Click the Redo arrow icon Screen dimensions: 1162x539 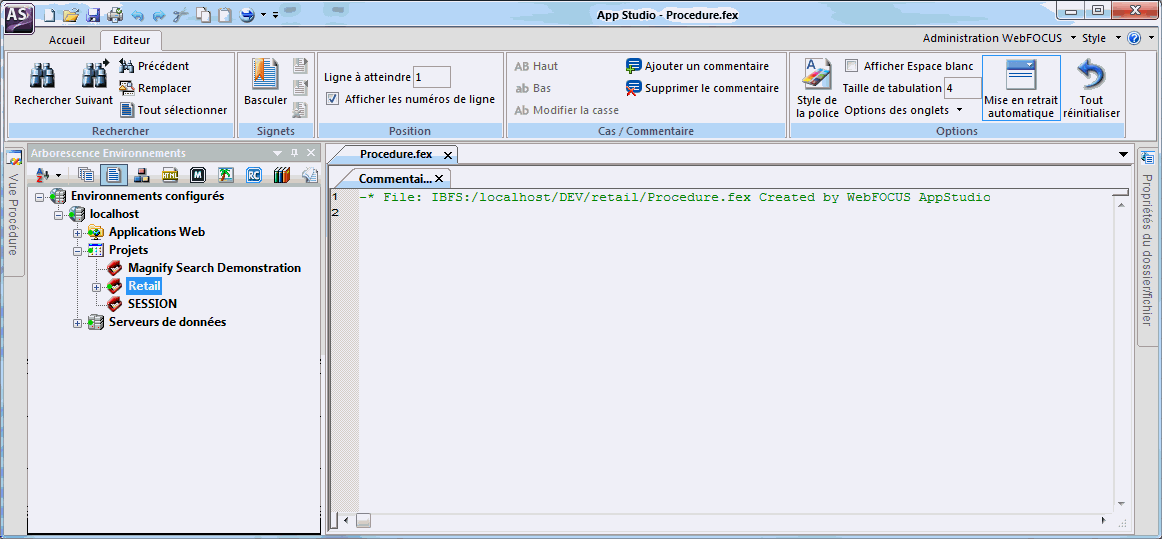[159, 14]
